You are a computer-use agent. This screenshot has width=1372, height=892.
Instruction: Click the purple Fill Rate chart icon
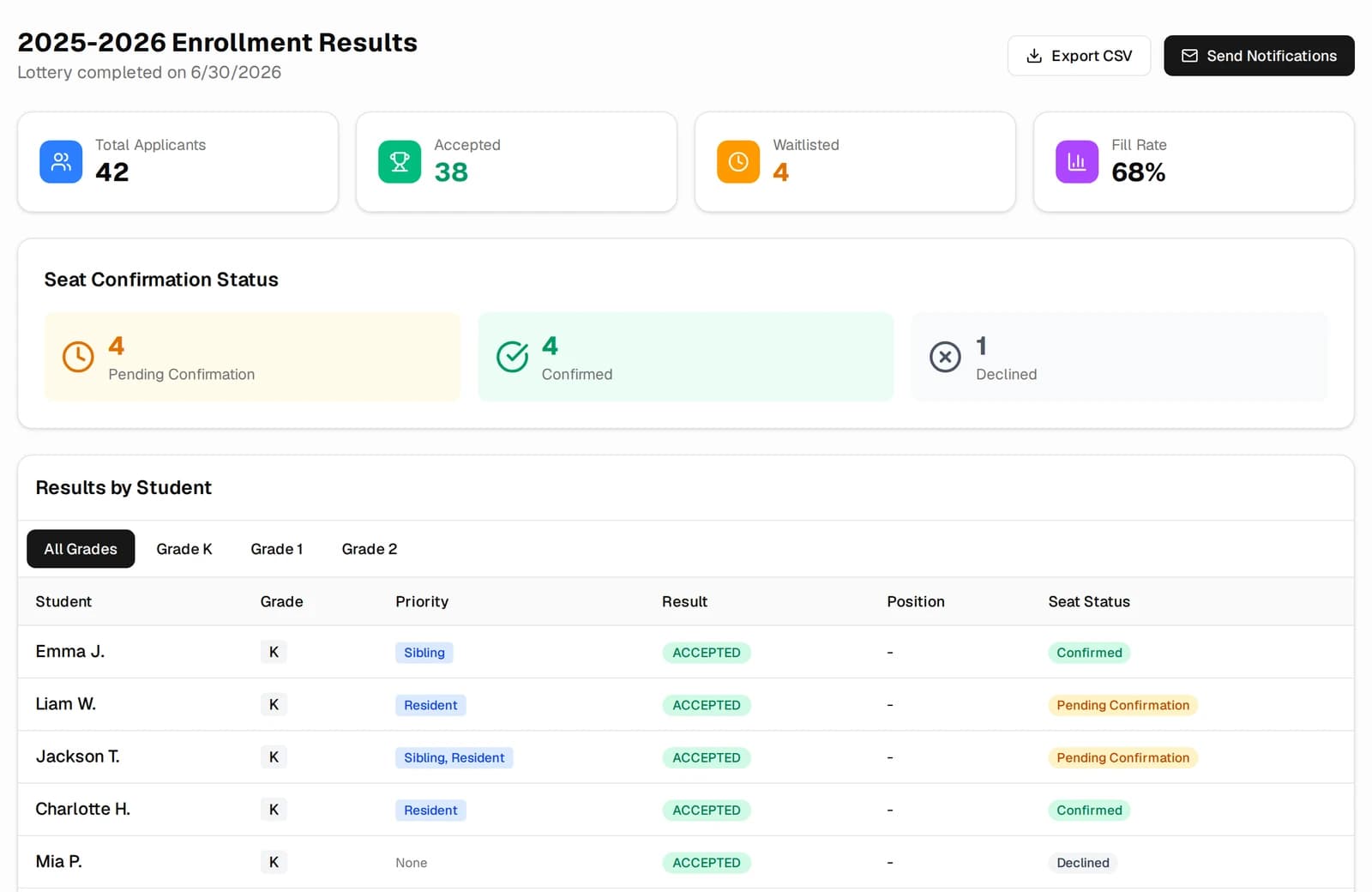pos(1077,162)
